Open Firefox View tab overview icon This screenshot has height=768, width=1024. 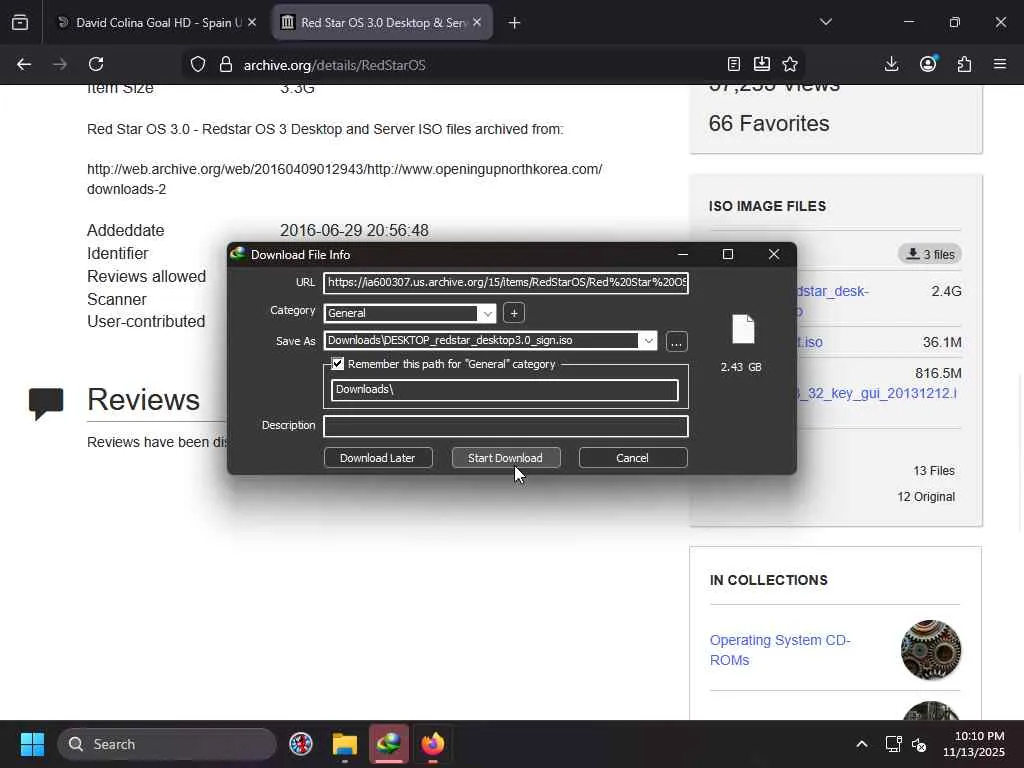(20, 23)
